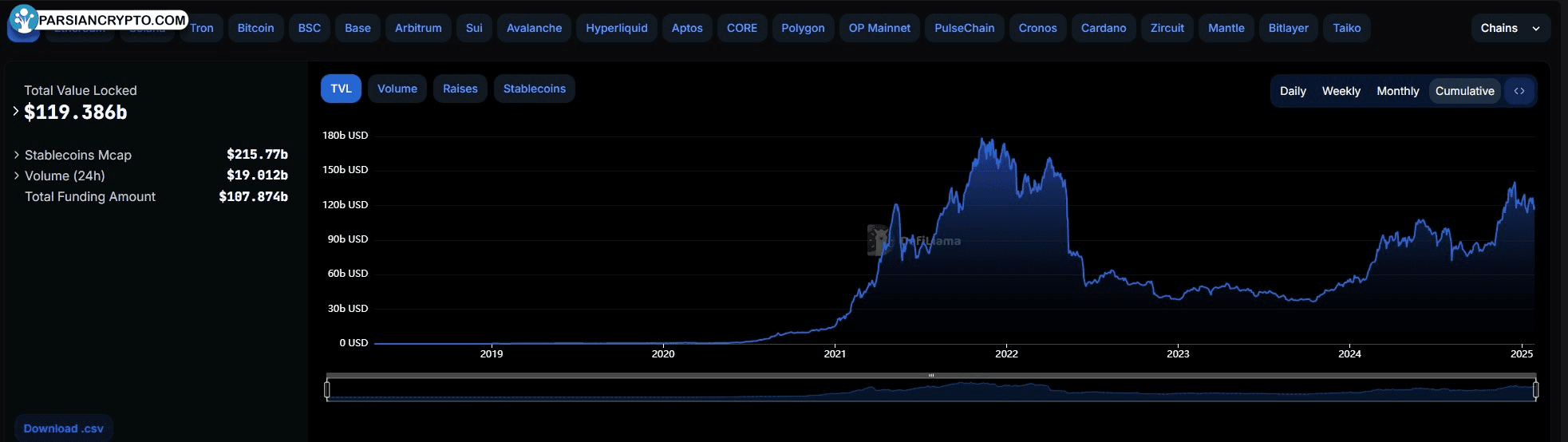Enable the TVL chart toggle

click(341, 89)
